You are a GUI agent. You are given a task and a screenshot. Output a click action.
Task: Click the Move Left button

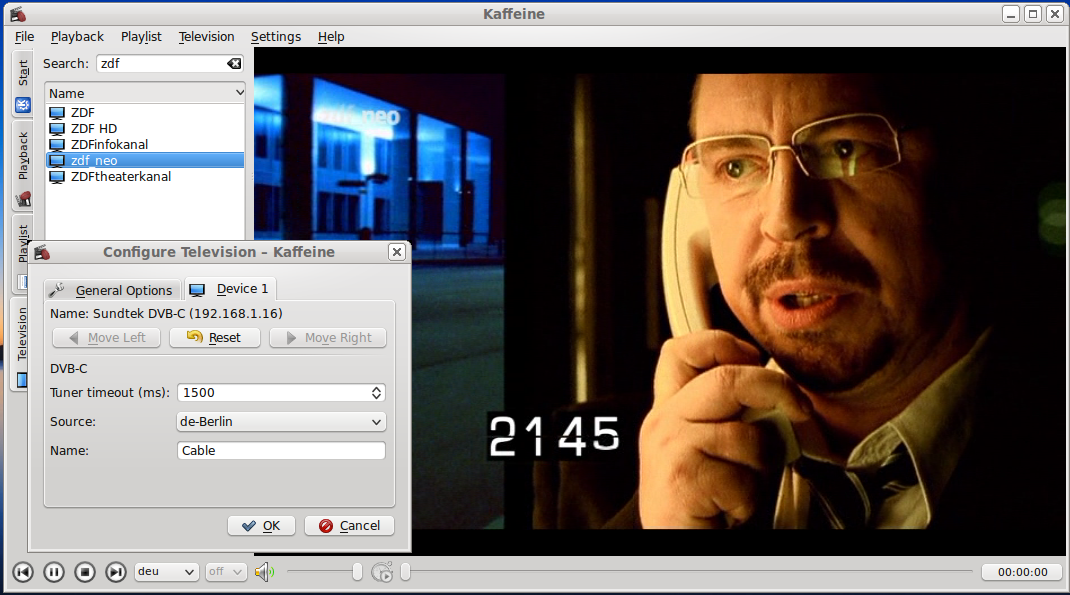click(106, 338)
